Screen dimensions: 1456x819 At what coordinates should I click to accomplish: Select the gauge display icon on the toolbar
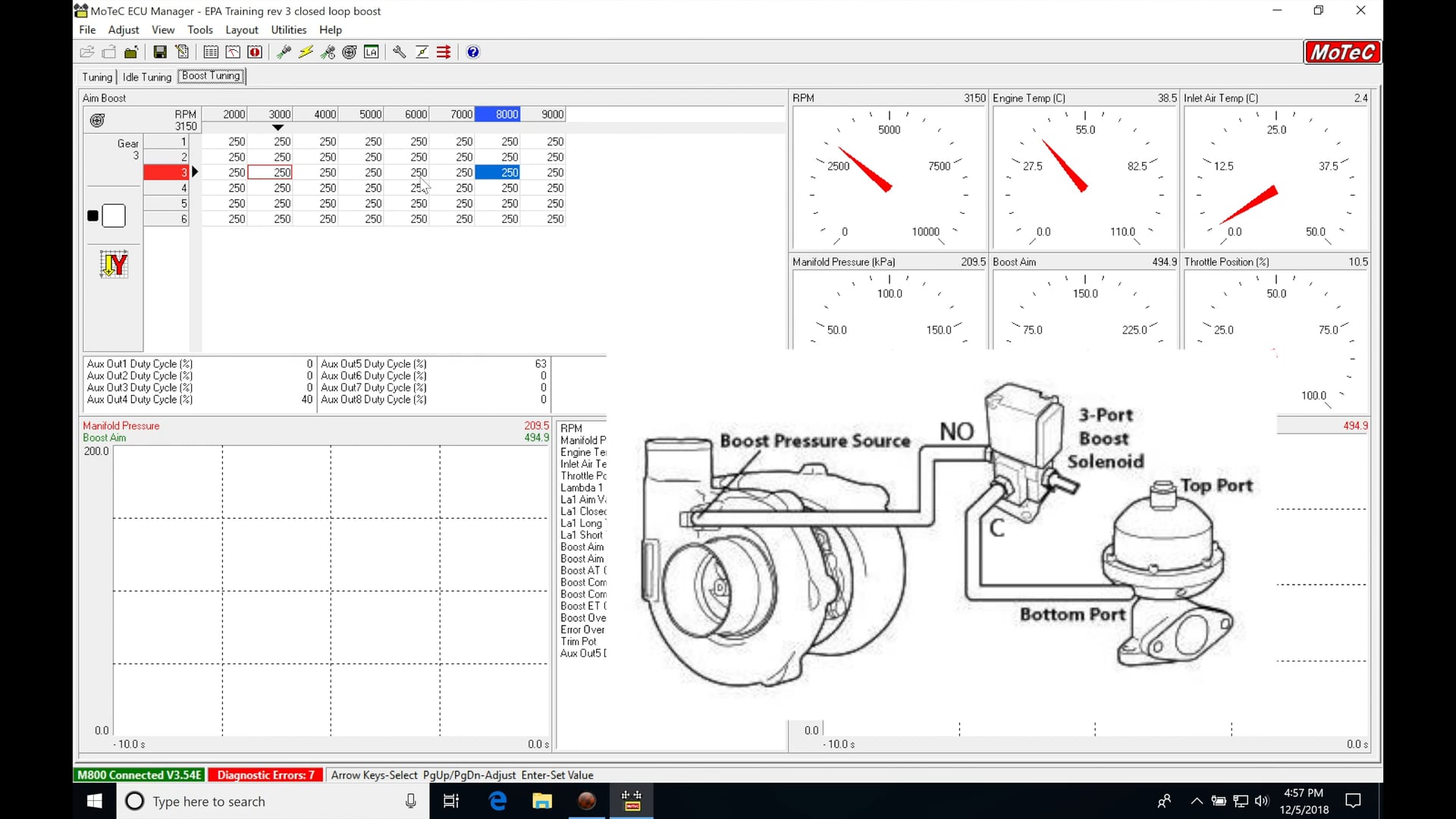tap(233, 52)
